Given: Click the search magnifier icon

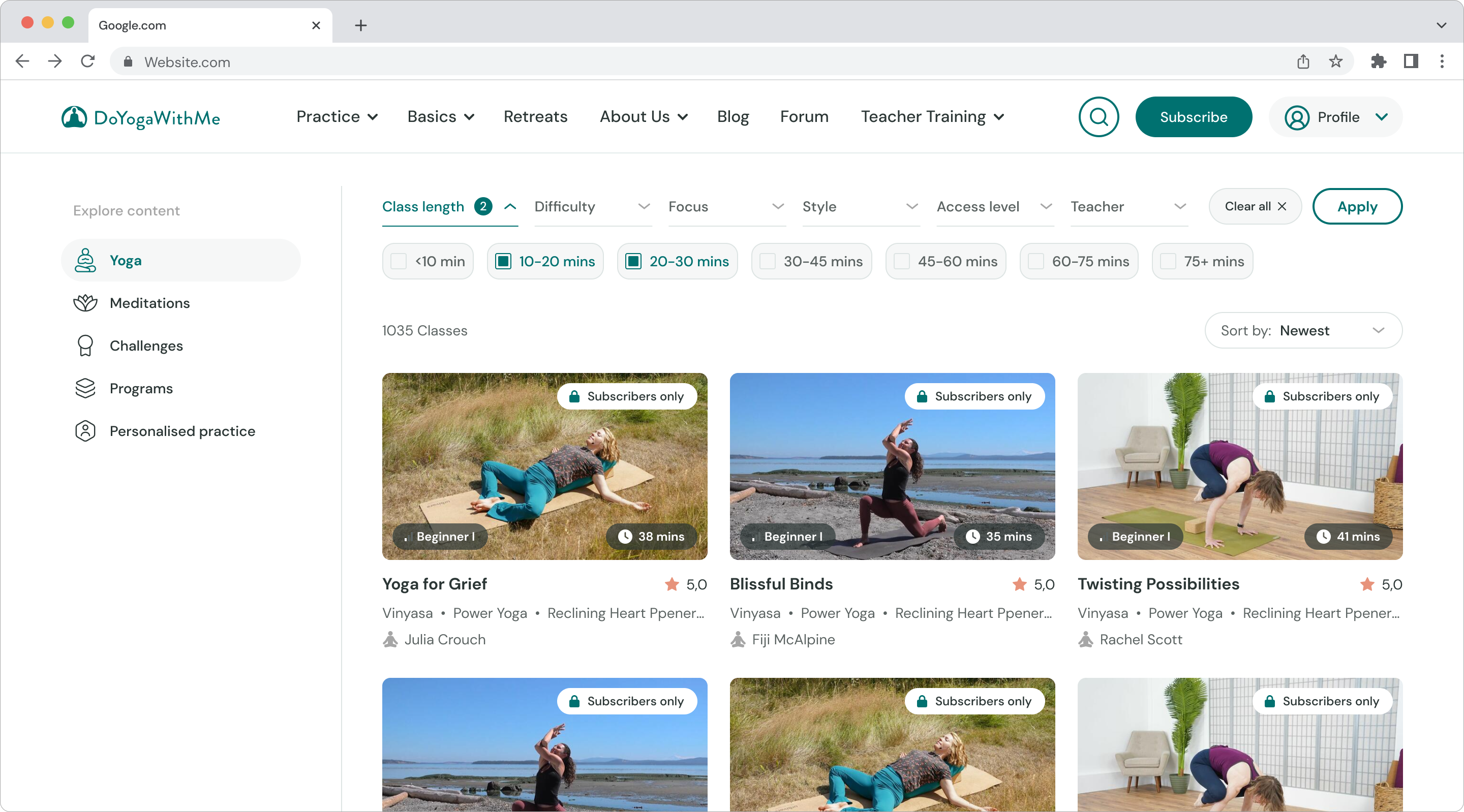Looking at the screenshot, I should [x=1098, y=117].
